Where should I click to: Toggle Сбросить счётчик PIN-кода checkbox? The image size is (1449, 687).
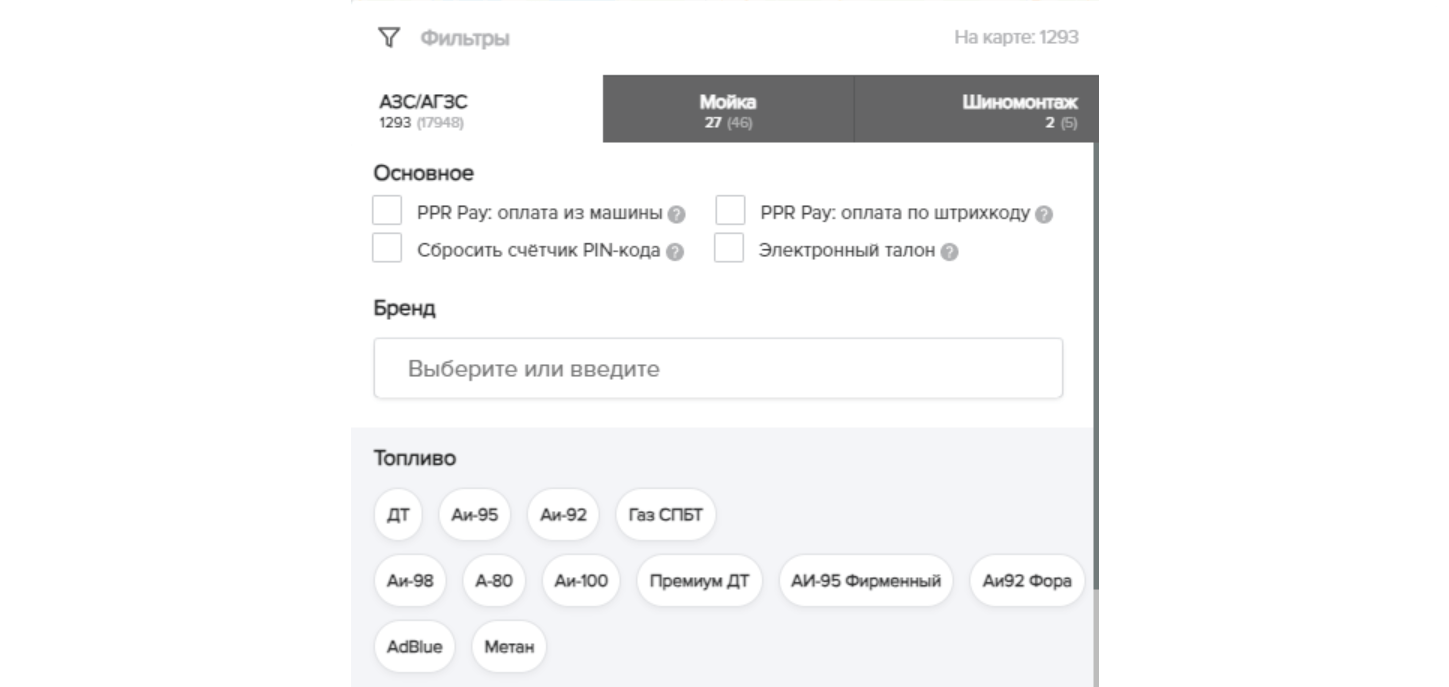(387, 248)
